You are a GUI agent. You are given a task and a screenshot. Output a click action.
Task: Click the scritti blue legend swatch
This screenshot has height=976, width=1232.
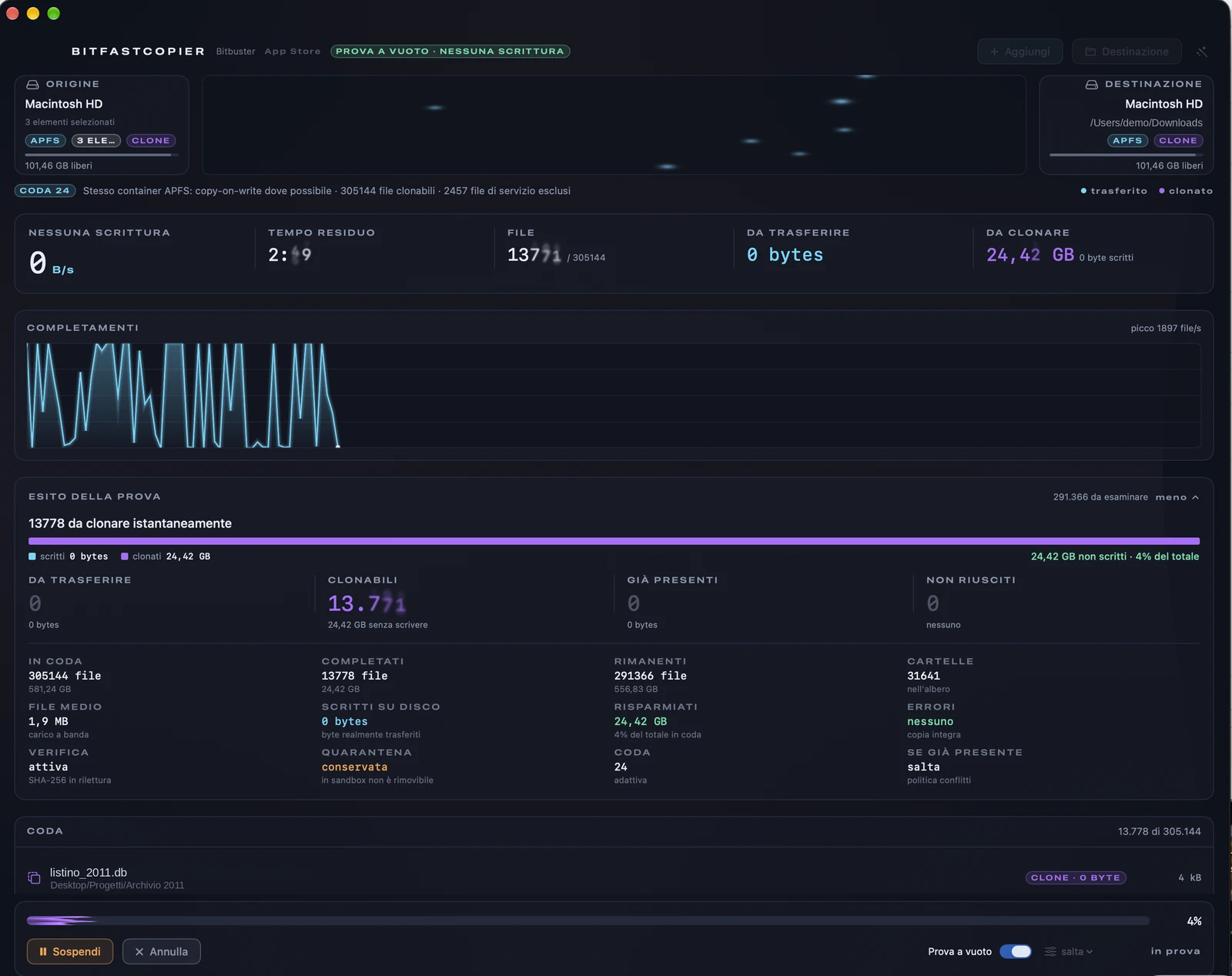coord(32,557)
